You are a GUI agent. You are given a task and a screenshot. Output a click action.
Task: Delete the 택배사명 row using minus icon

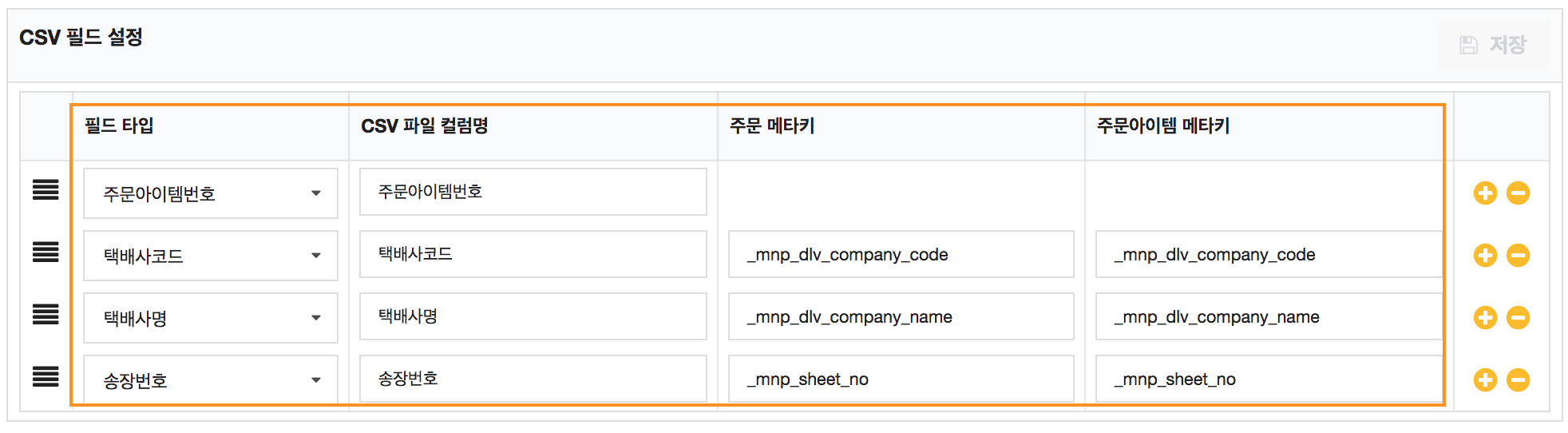(x=1518, y=317)
